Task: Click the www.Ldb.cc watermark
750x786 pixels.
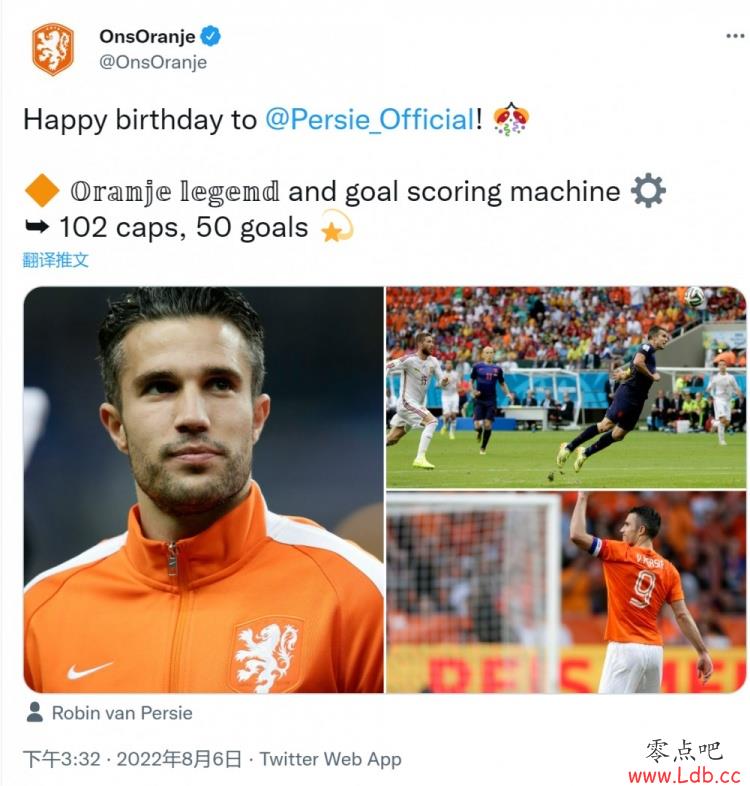Action: point(684,776)
